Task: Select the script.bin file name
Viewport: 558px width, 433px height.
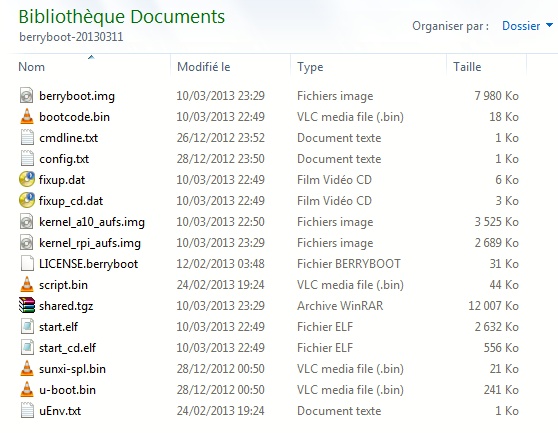Action: [63, 285]
